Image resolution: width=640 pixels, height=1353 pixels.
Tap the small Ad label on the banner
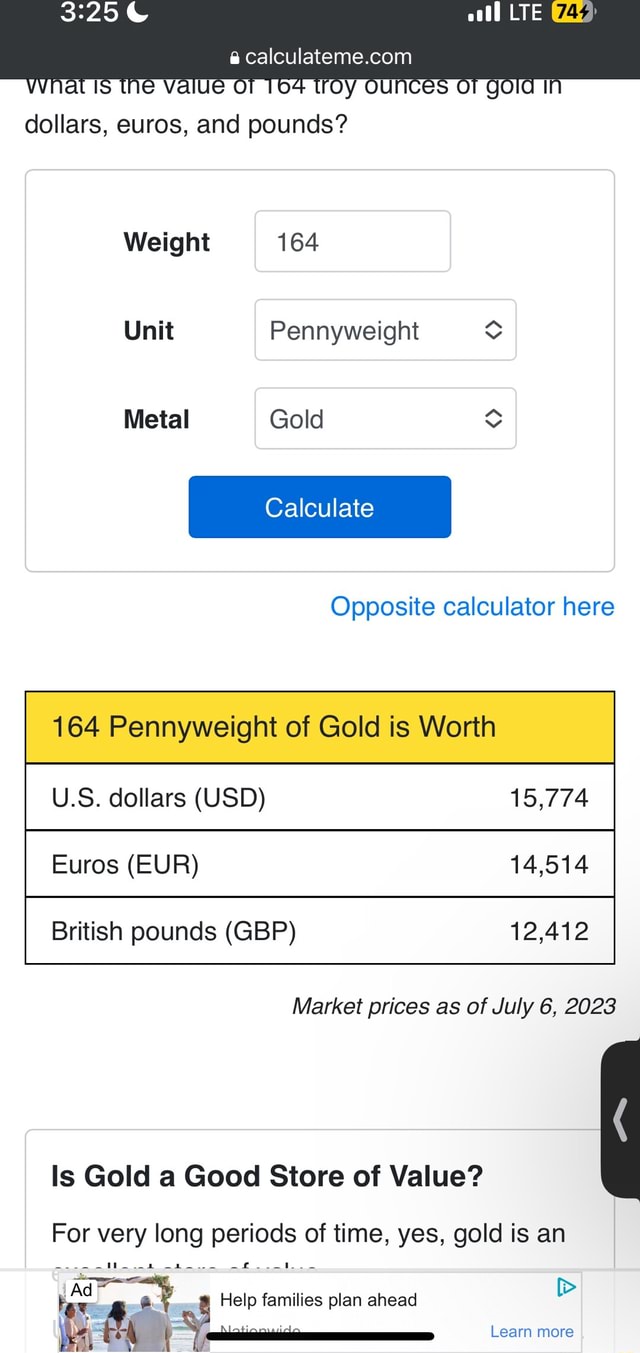[x=80, y=1289]
